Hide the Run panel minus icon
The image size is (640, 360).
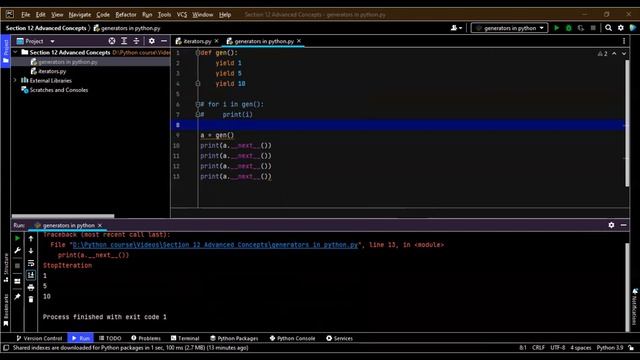coord(623,225)
